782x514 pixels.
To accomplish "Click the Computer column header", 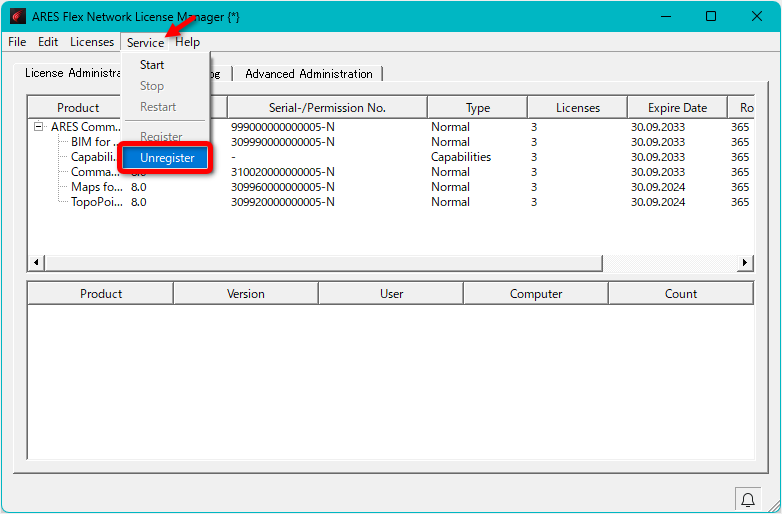I will [x=536, y=294].
